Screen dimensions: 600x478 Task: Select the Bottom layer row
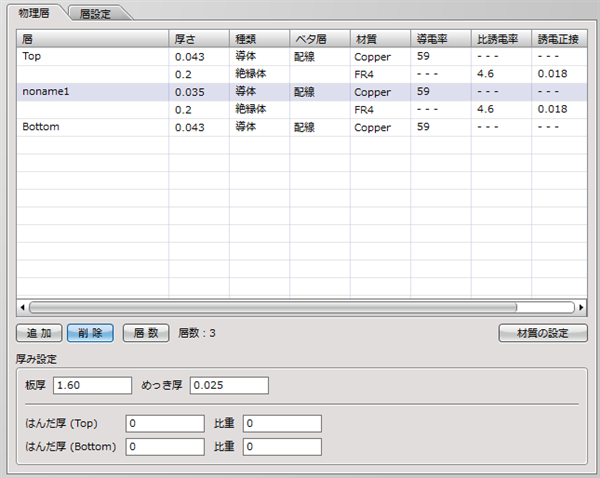tap(90, 127)
